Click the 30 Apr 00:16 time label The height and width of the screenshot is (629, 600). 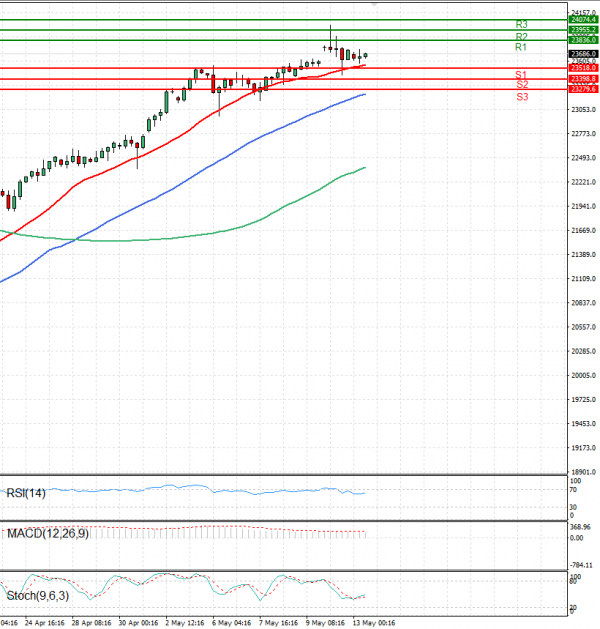tap(138, 623)
